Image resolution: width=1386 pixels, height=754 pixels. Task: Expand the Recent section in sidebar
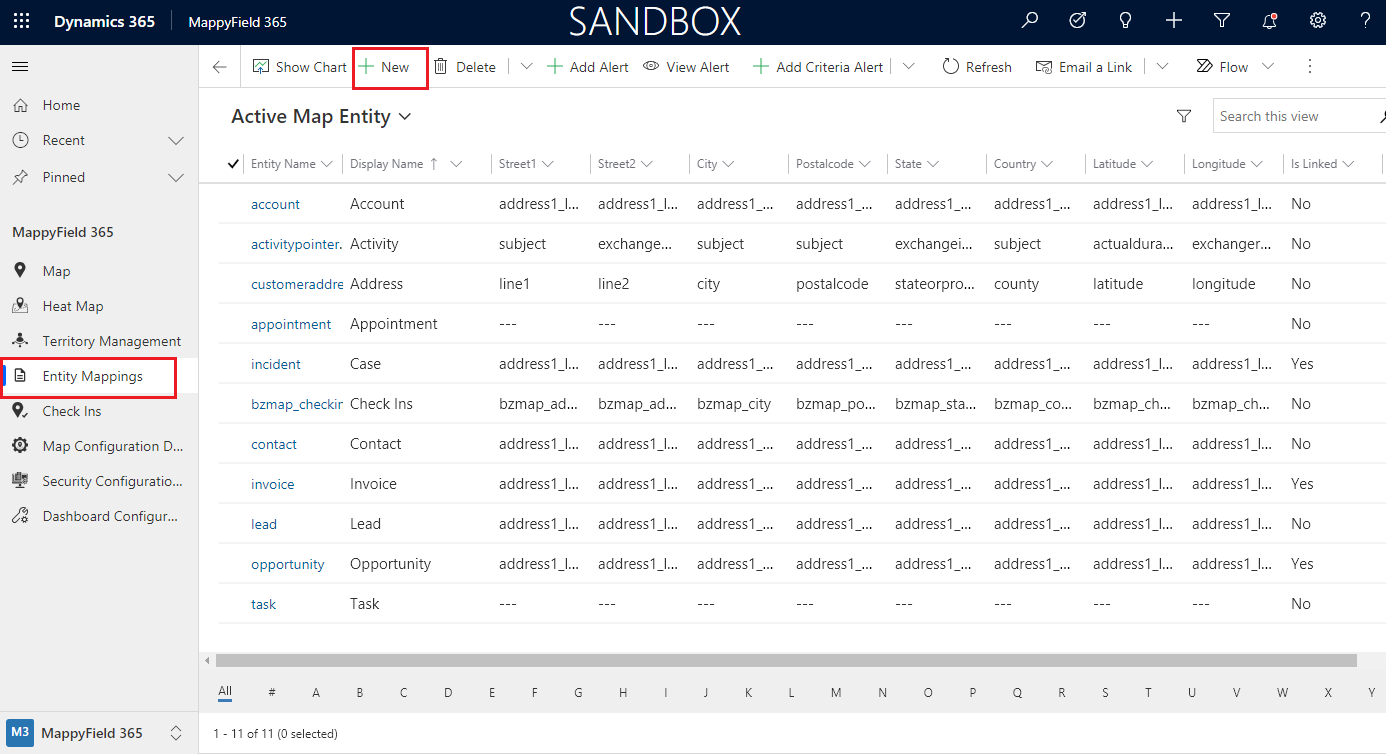point(176,141)
